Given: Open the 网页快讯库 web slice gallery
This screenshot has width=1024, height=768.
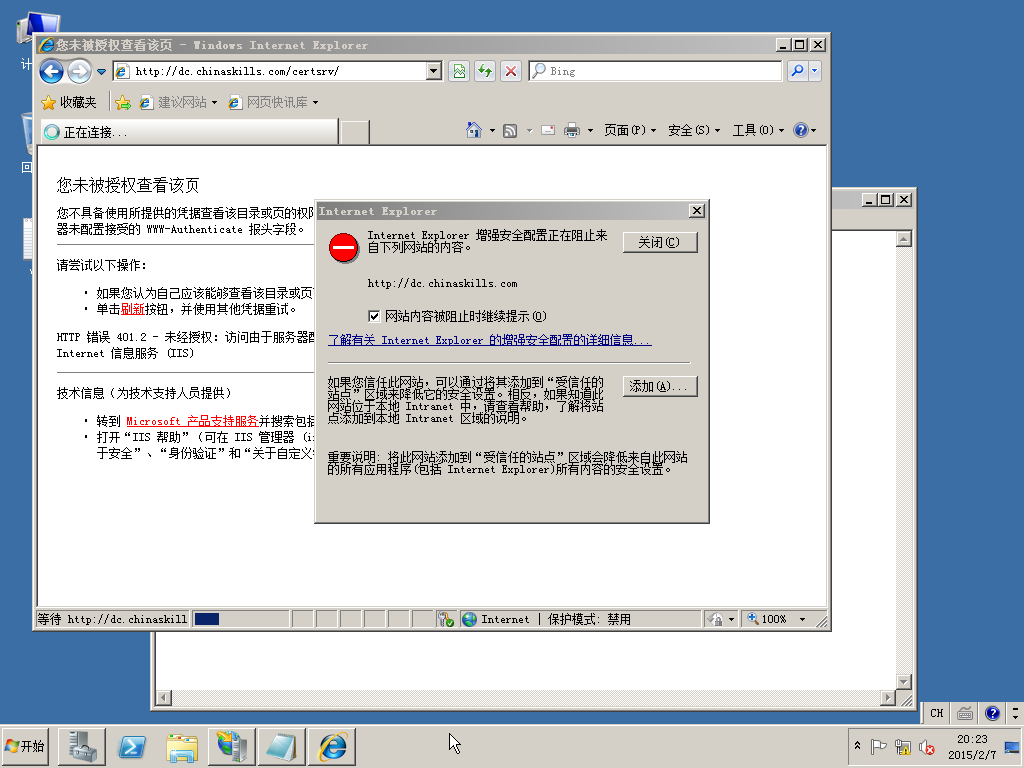Looking at the screenshot, I should [x=273, y=103].
